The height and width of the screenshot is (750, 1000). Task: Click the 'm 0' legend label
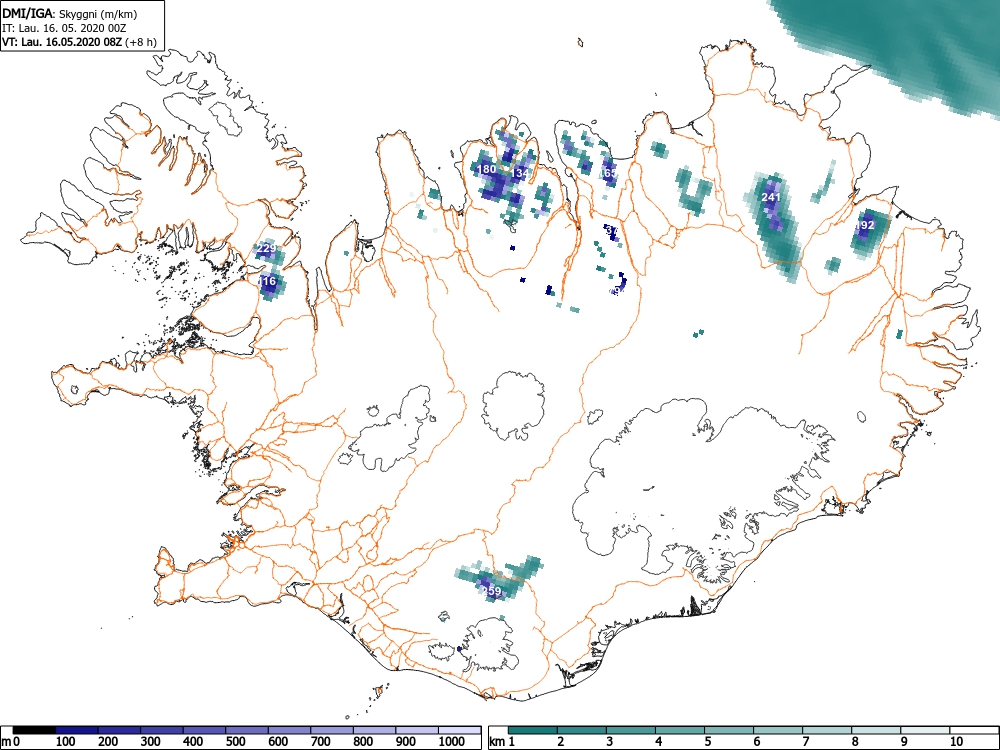[11, 742]
